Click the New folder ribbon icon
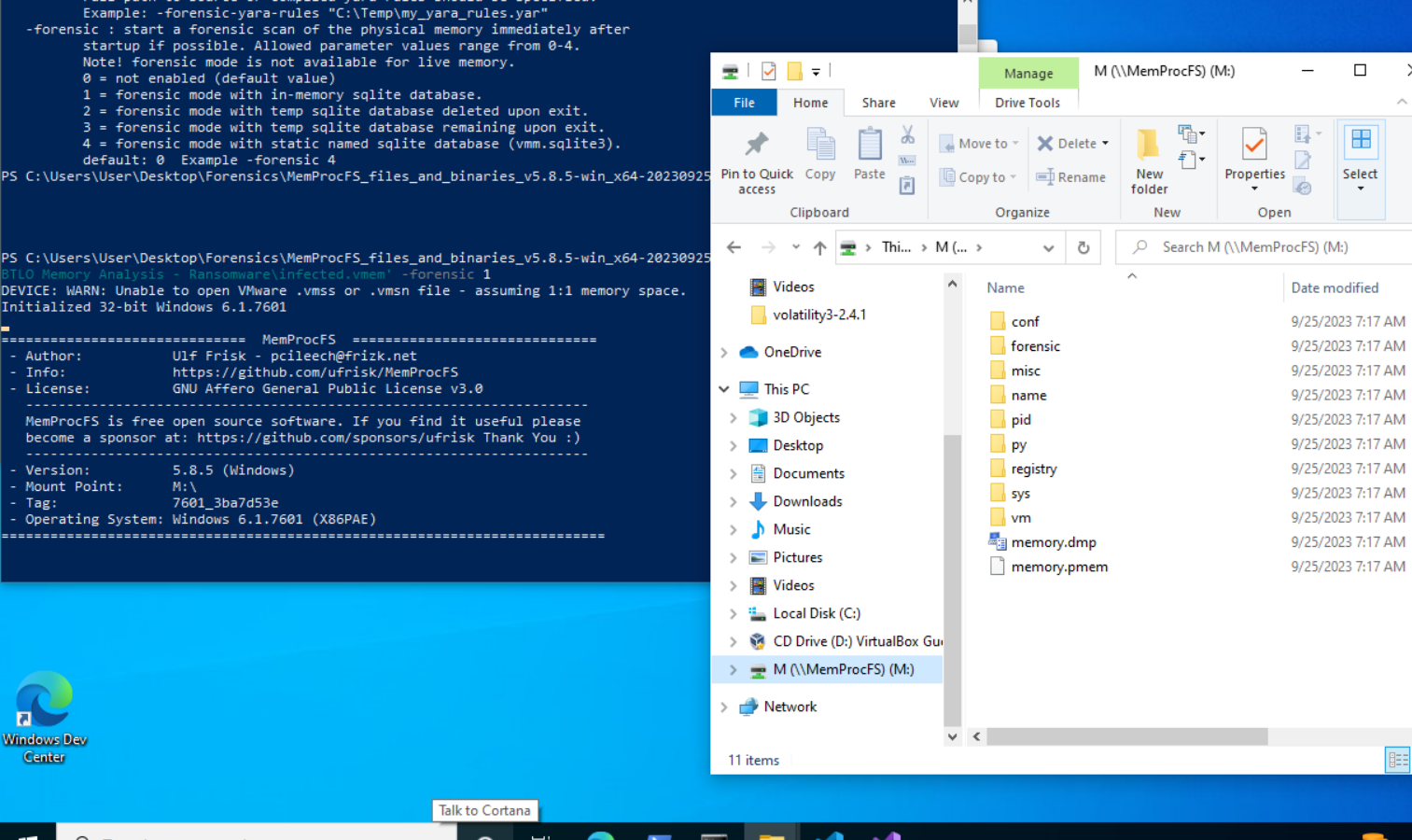Viewport: 1412px width, 840px height. (x=1149, y=147)
